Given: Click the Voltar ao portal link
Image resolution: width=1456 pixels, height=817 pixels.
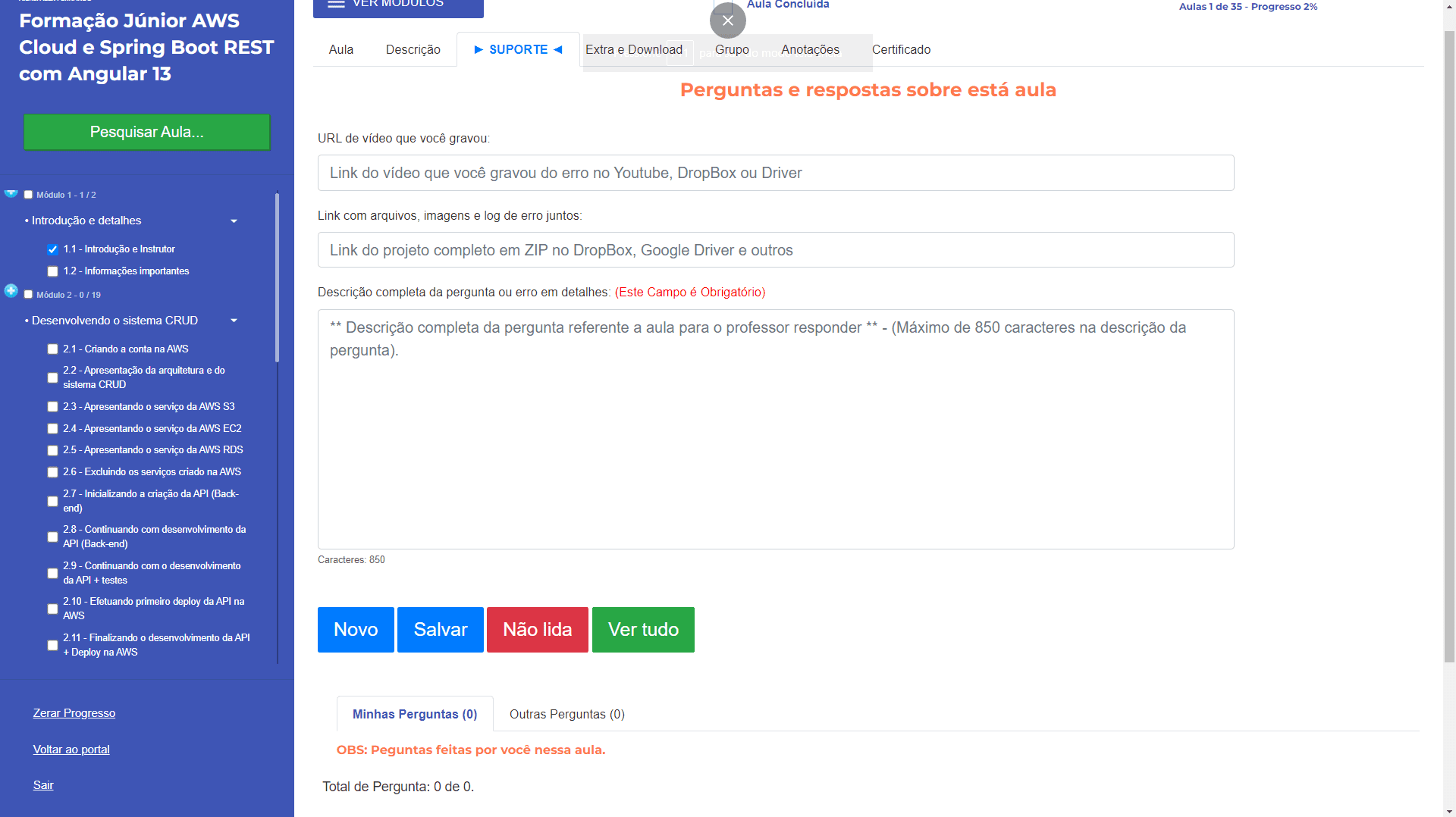Looking at the screenshot, I should pyautogui.click(x=71, y=750).
